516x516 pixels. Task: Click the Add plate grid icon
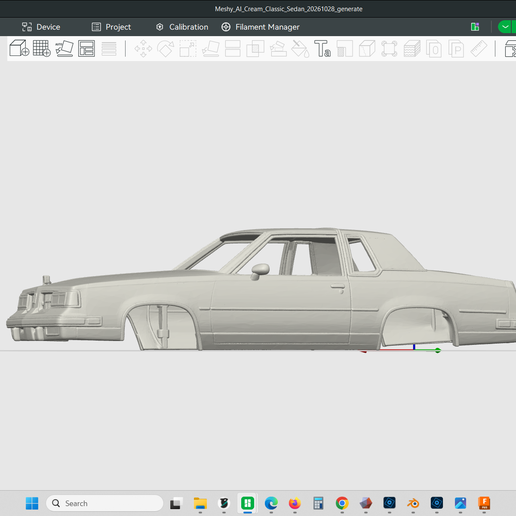[41, 48]
